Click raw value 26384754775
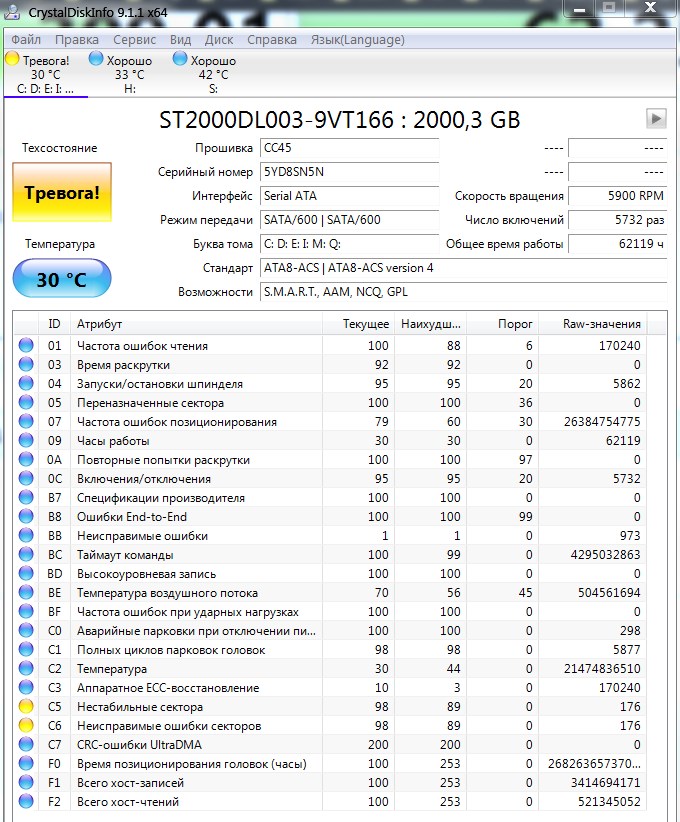The image size is (680, 822). (602, 421)
